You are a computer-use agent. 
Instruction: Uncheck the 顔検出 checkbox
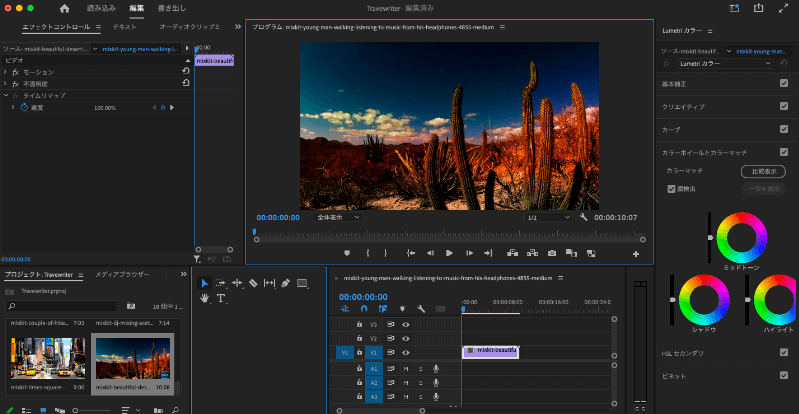click(672, 188)
